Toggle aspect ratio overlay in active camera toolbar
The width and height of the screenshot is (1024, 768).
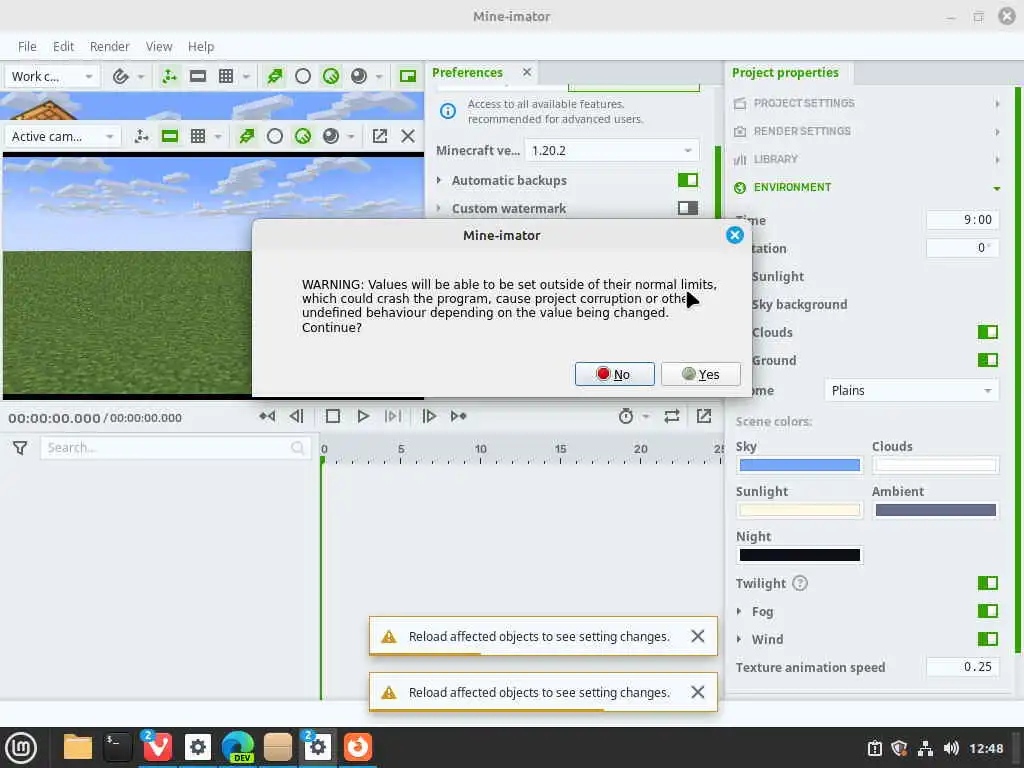170,136
